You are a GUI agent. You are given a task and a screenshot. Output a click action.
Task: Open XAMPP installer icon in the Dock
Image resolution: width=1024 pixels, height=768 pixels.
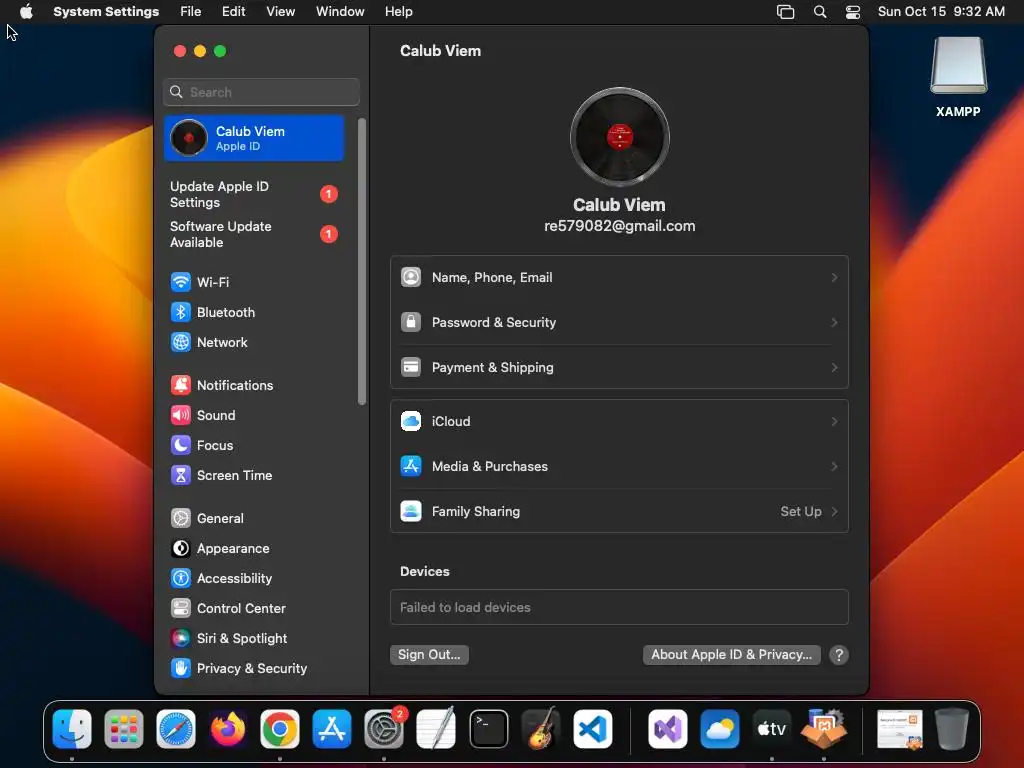(824, 729)
